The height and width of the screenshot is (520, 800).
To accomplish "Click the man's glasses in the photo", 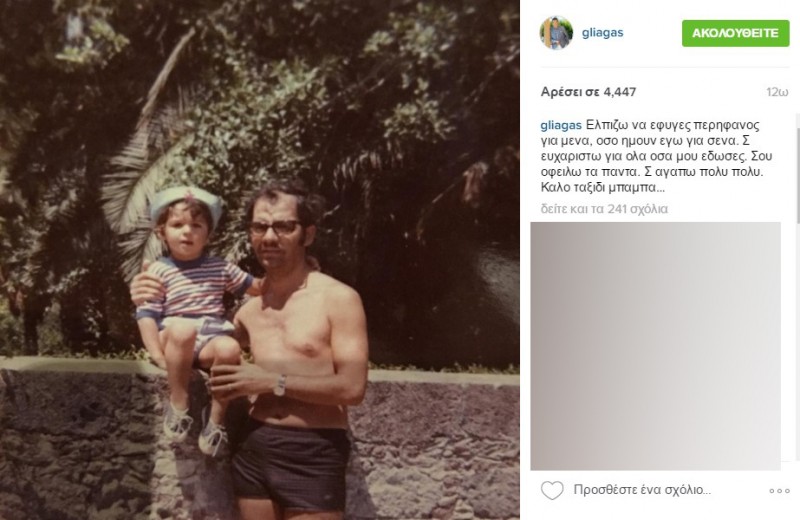I will pos(274,228).
